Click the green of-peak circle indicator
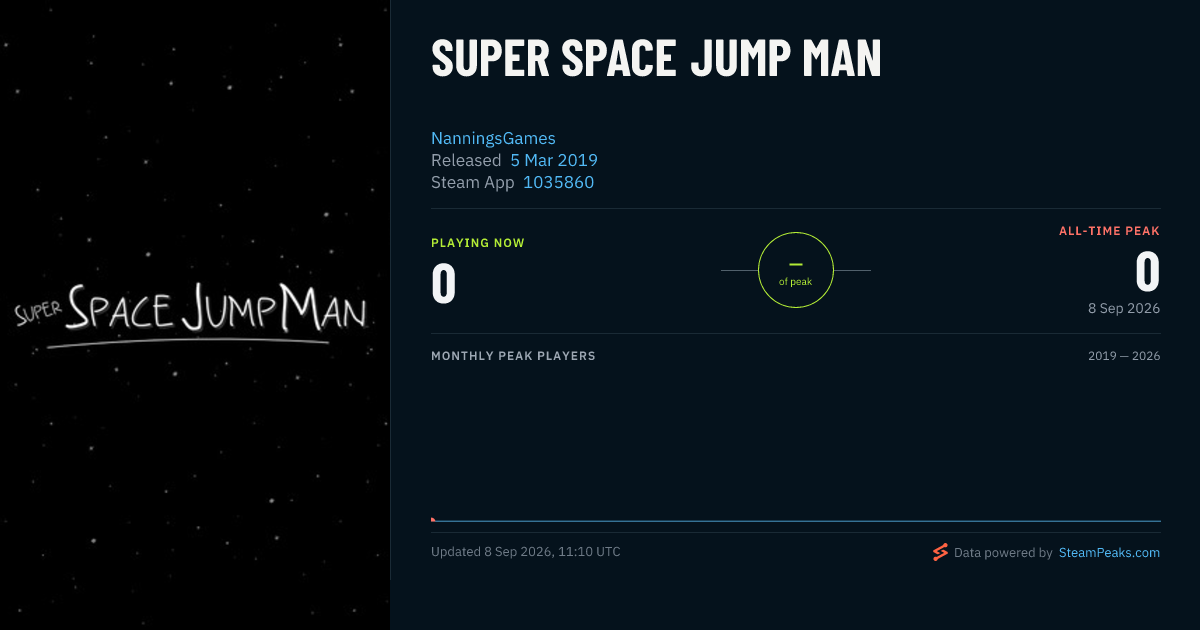The height and width of the screenshot is (630, 1200). [796, 270]
